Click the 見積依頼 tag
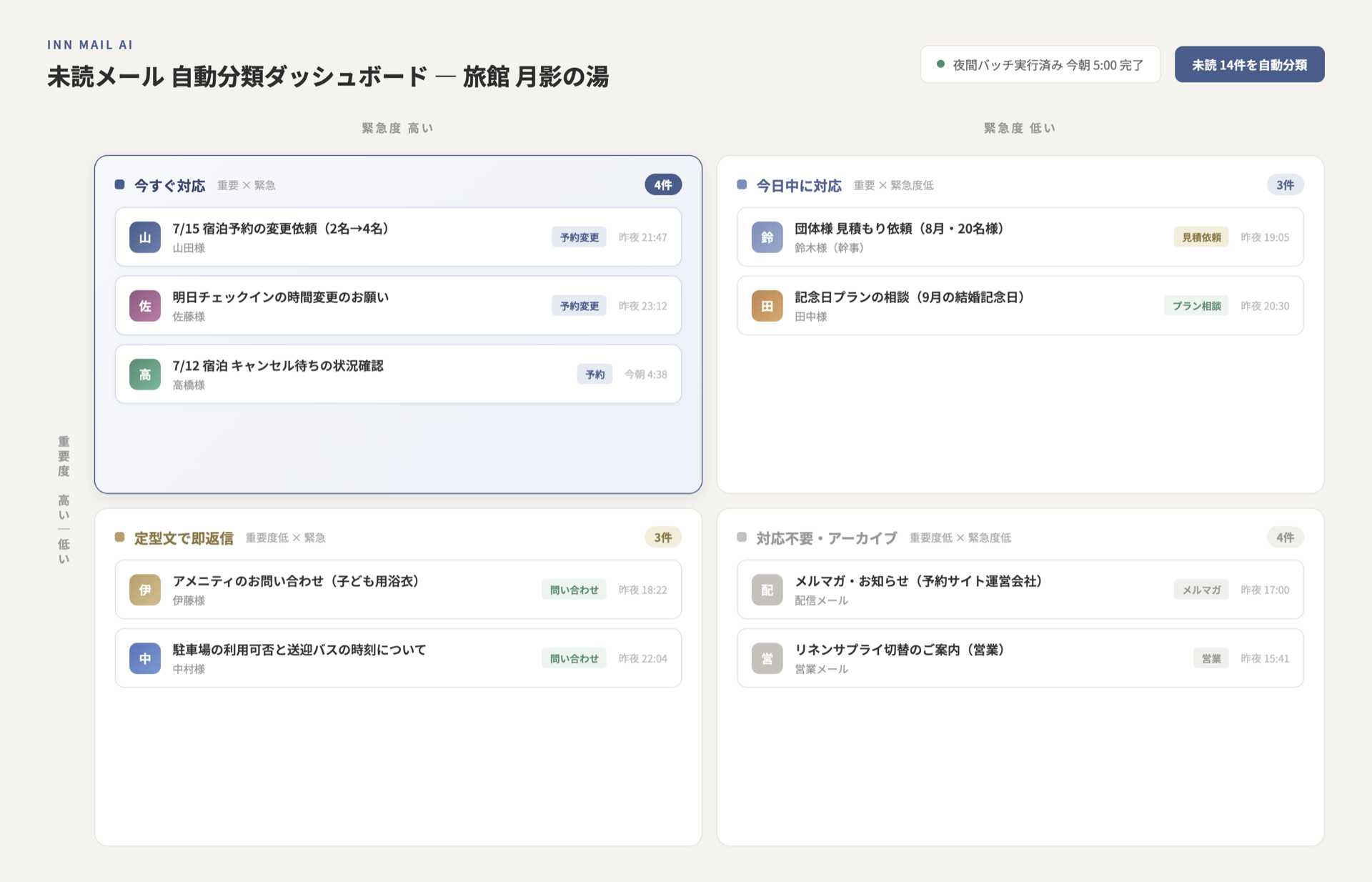This screenshot has height=882, width=1372. coord(1201,237)
